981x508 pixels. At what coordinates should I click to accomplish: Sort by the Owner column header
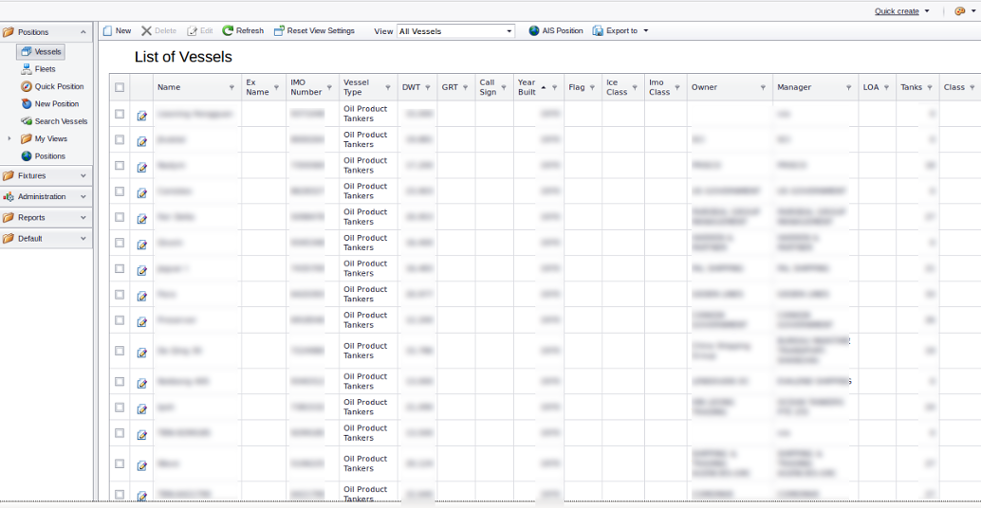(704, 88)
